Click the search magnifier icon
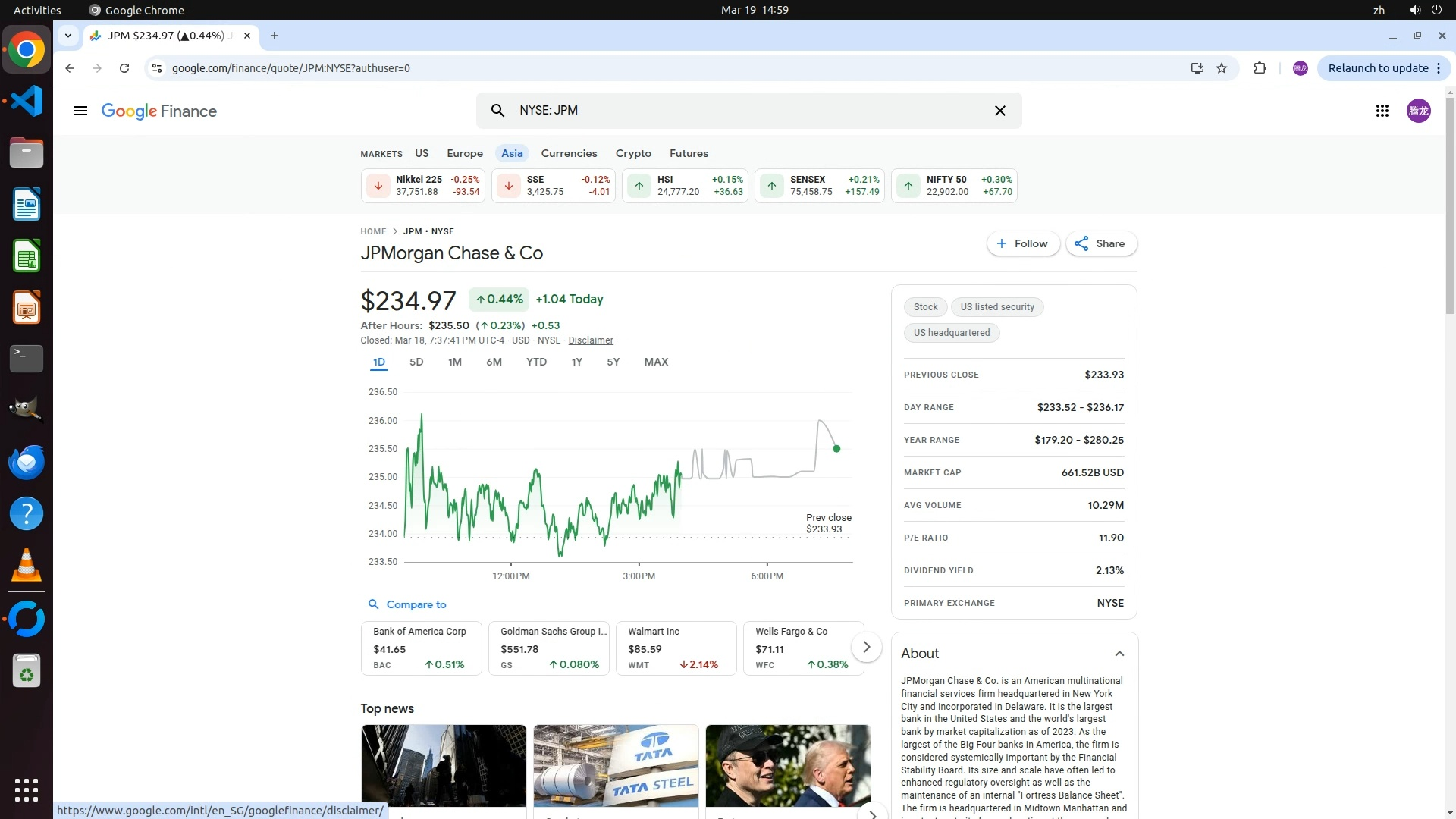 [x=497, y=111]
